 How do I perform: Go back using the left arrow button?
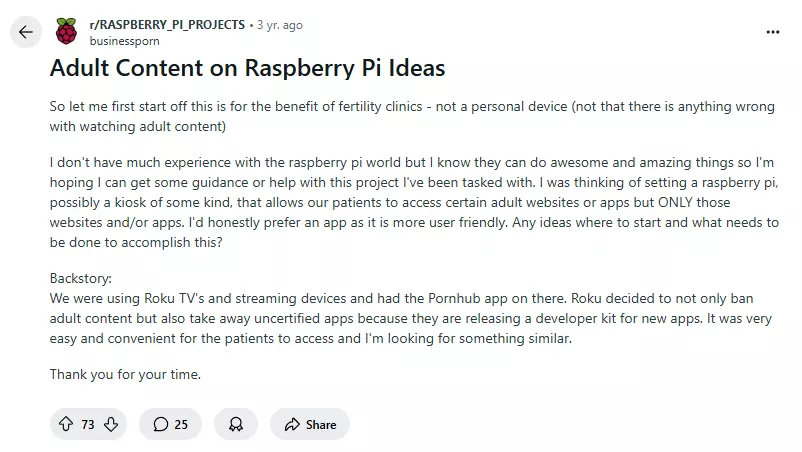coord(26,32)
